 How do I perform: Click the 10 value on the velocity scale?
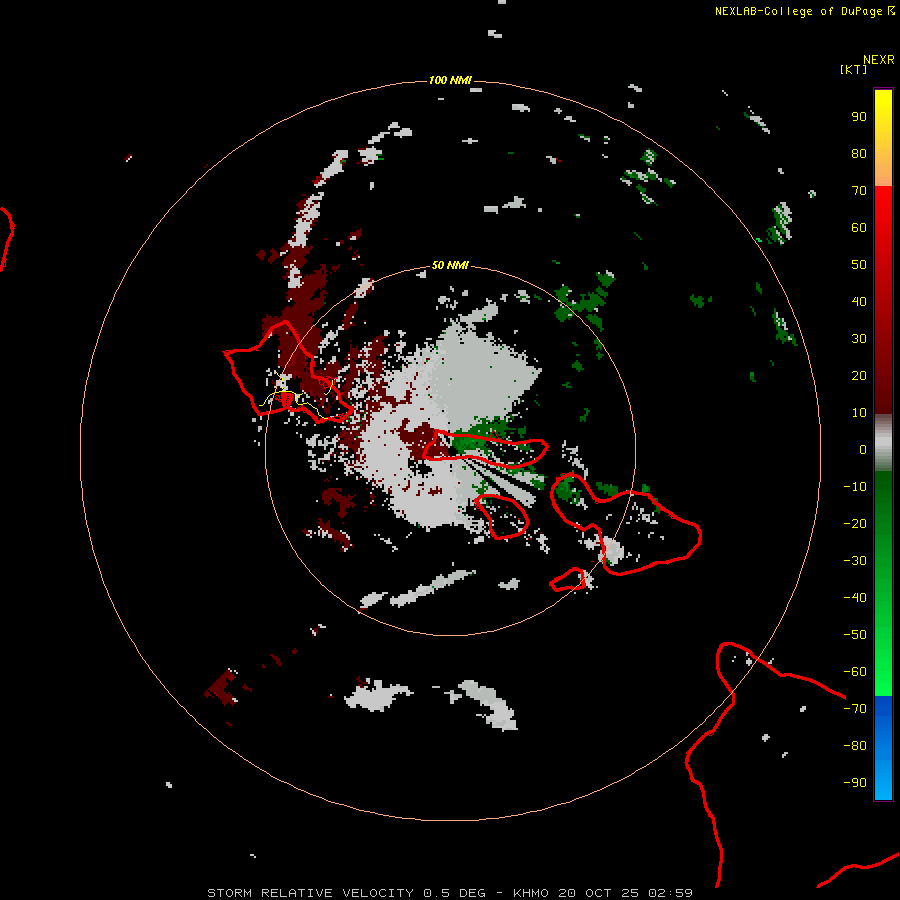click(859, 413)
